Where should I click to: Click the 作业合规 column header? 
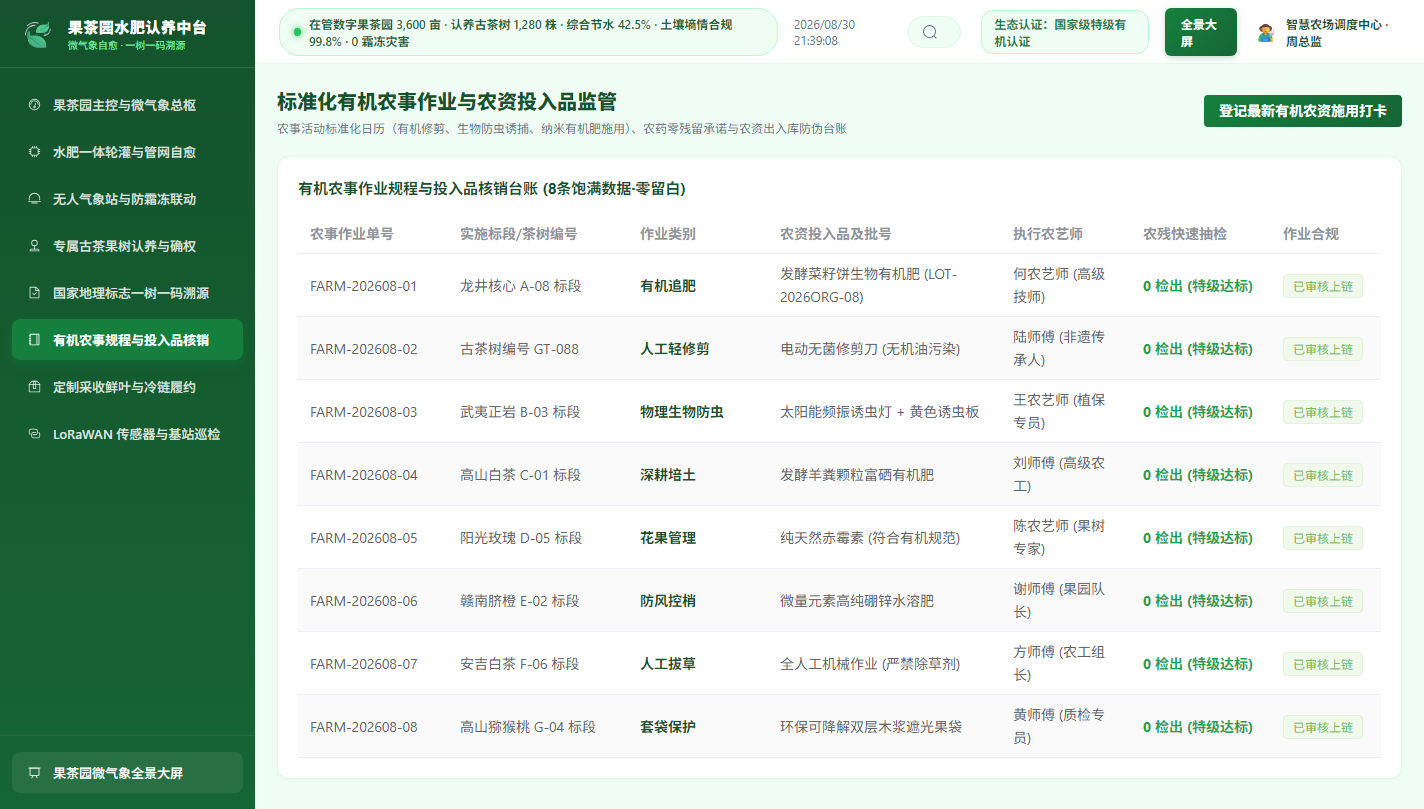point(1311,234)
